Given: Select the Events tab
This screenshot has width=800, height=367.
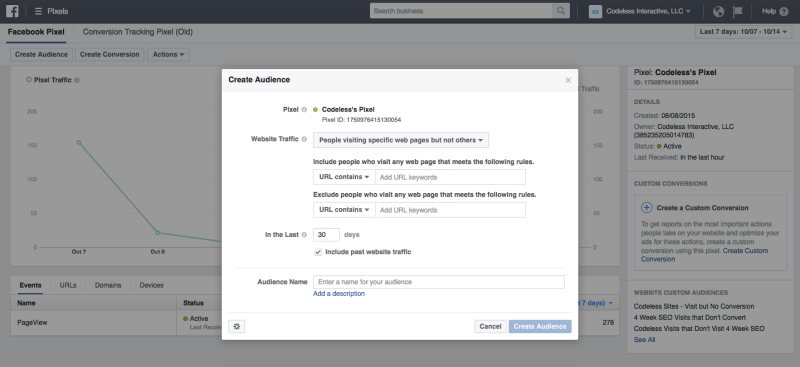Looking at the screenshot, I should pos(30,285).
